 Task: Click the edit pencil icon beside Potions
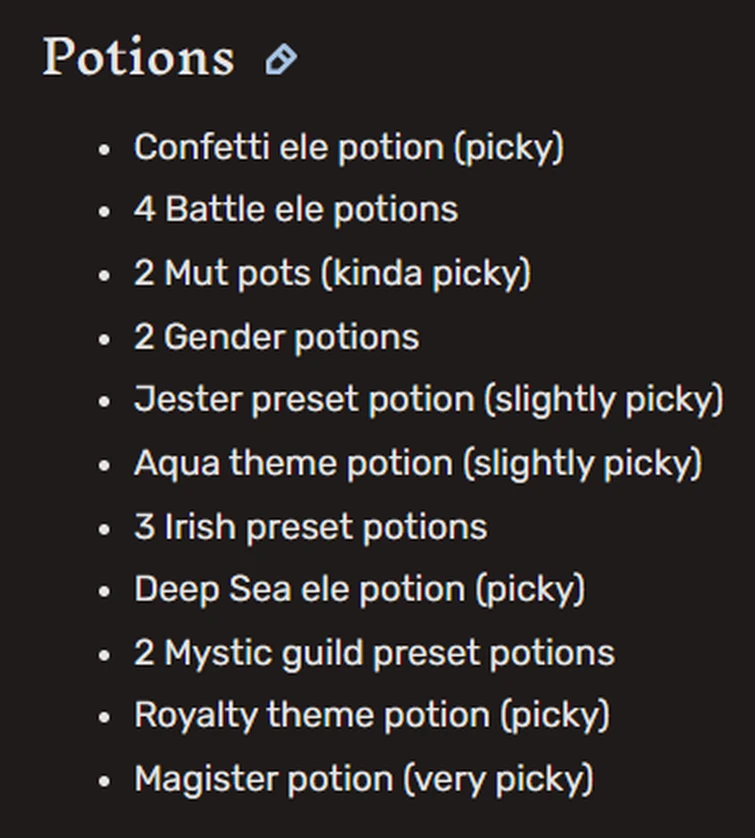[x=279, y=58]
